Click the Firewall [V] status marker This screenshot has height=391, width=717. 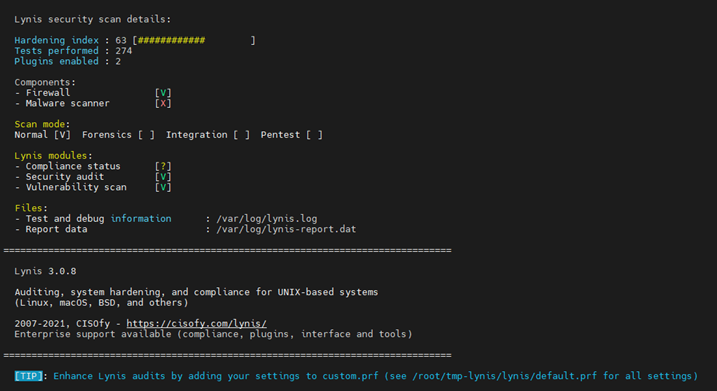[x=163, y=93]
